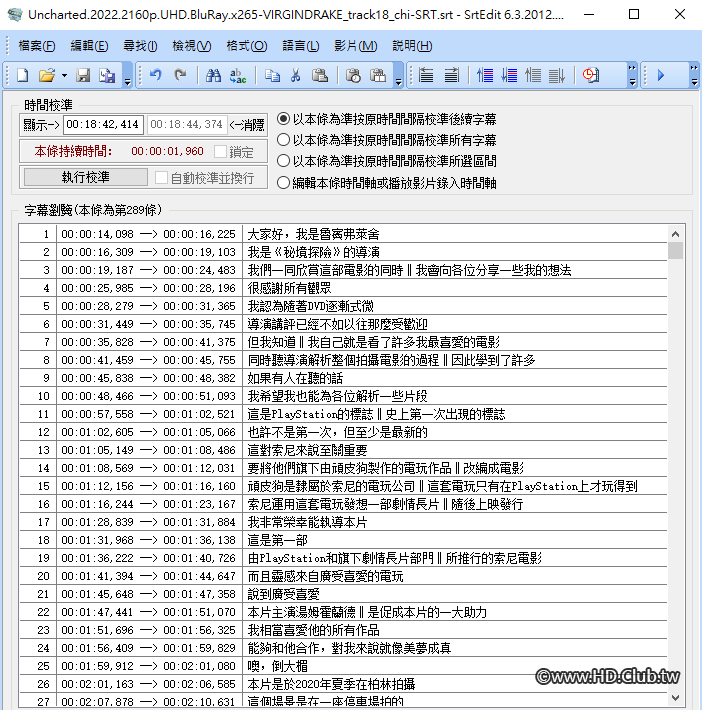Viewport: 702px width, 710px height.
Task: Open the 語言(L) menu
Action: (301, 46)
